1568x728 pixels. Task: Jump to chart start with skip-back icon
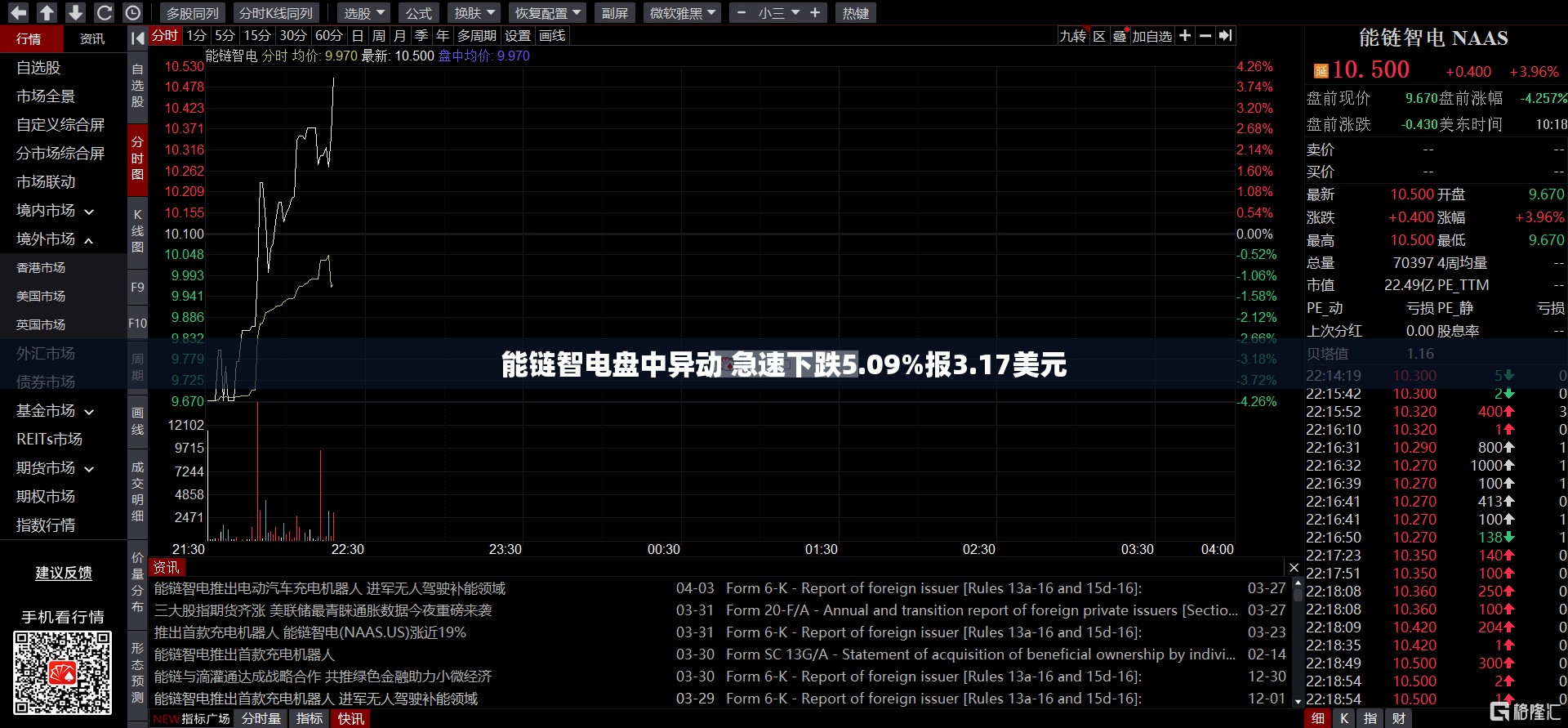138,37
